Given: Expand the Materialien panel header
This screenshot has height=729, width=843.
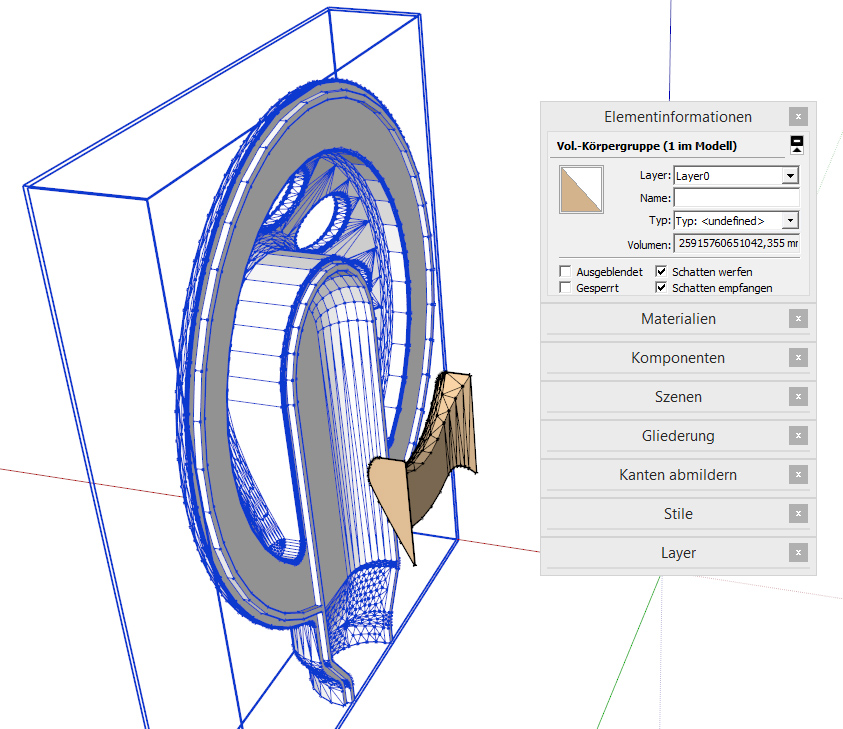Looking at the screenshot, I should tap(678, 319).
